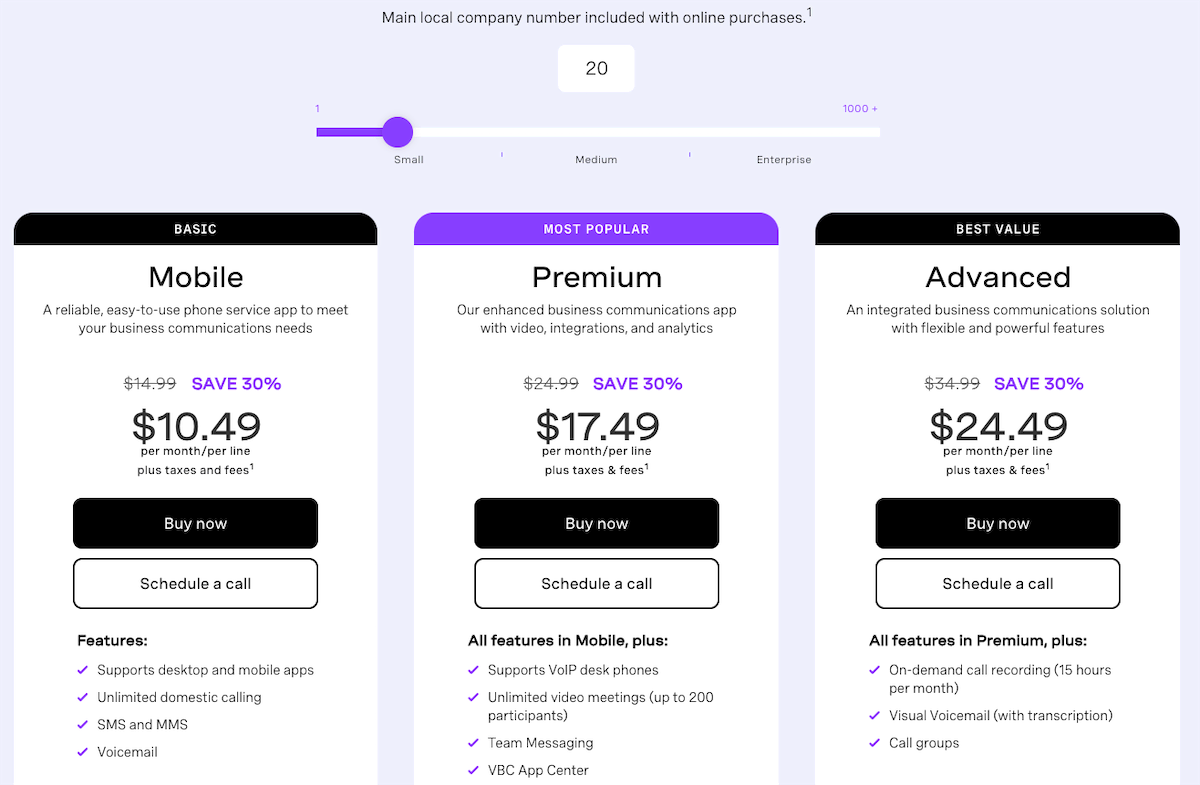Click the line count input showing 20
Screen dimensions: 1200x785
(596, 68)
